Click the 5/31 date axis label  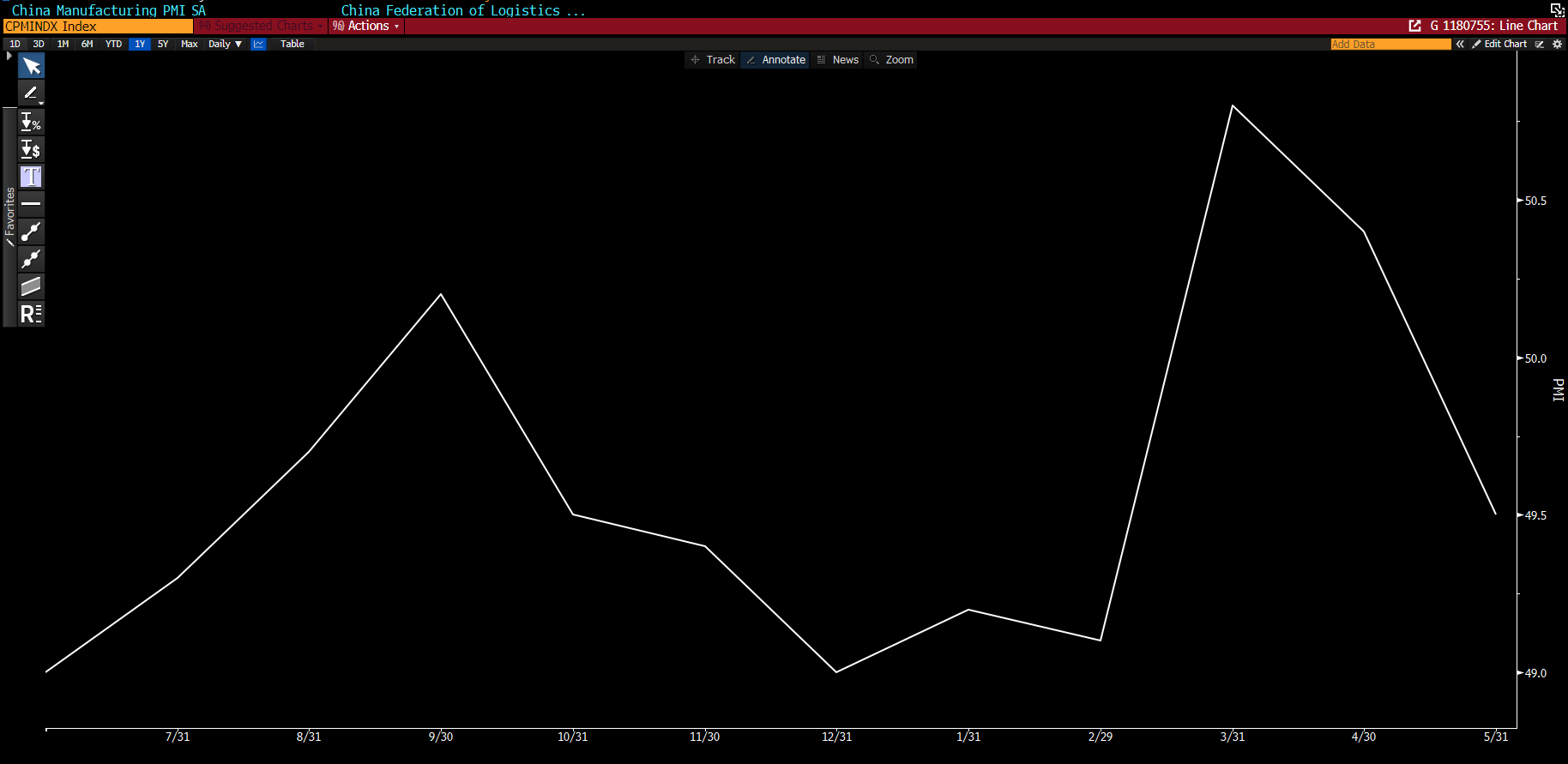point(1496,737)
